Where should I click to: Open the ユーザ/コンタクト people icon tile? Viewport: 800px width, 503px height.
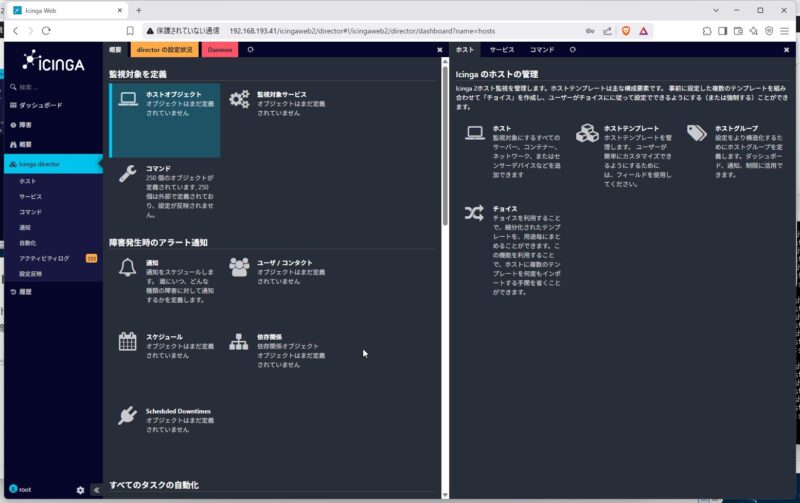[239, 267]
